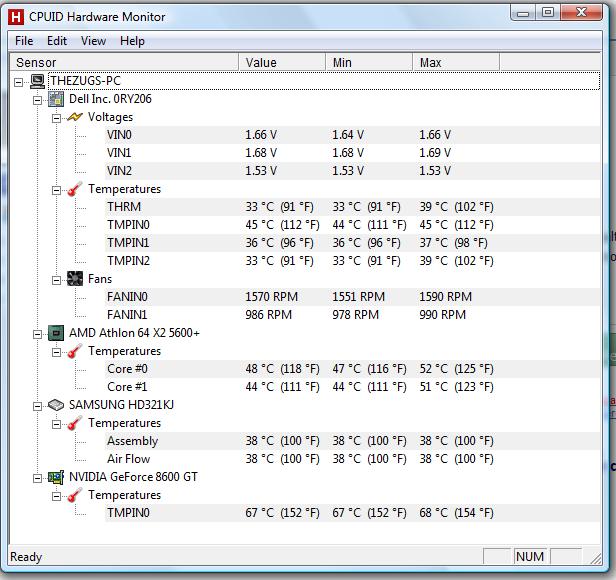Close the Hardware Monitor window

click(x=581, y=13)
